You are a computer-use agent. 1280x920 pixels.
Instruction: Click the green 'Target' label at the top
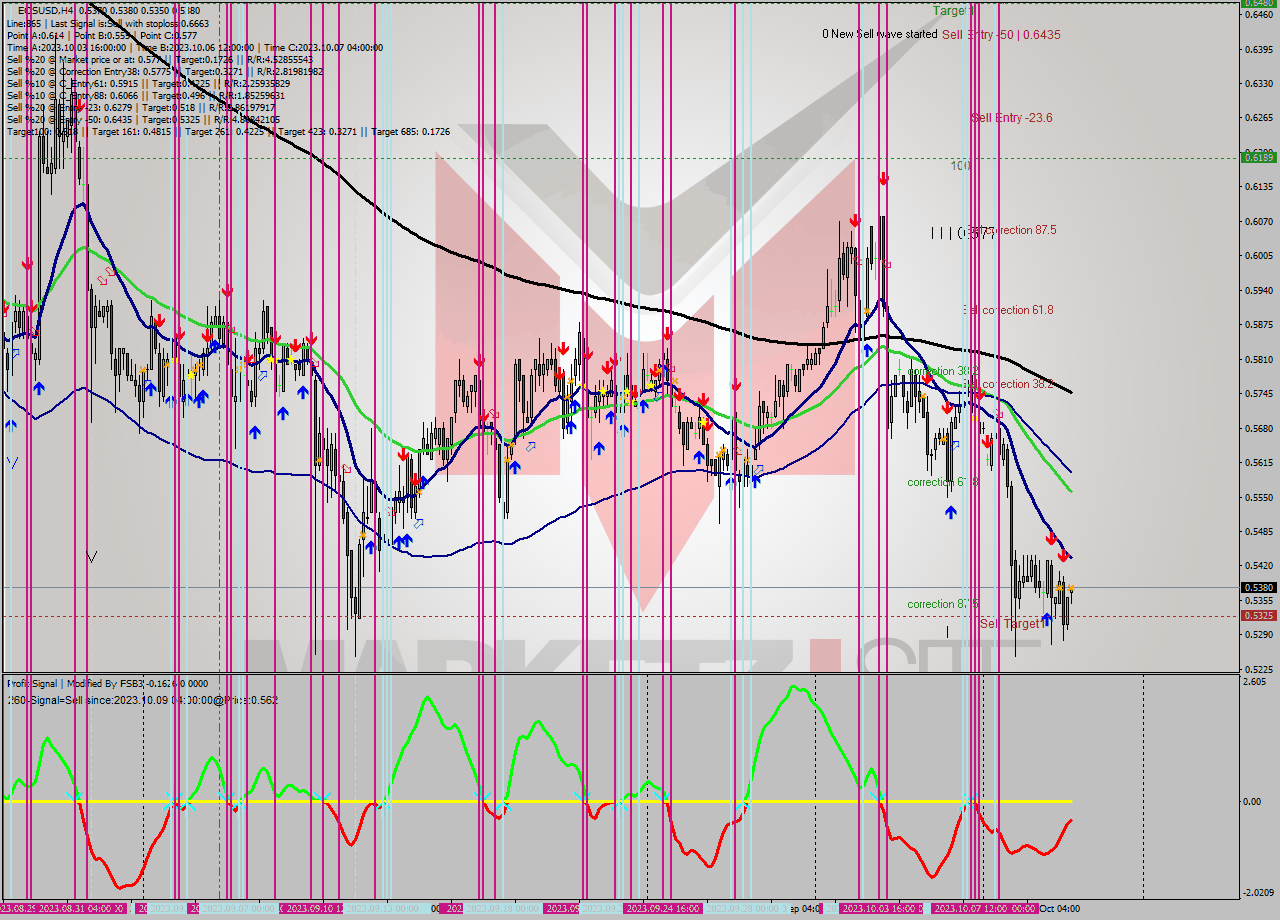coord(953,10)
